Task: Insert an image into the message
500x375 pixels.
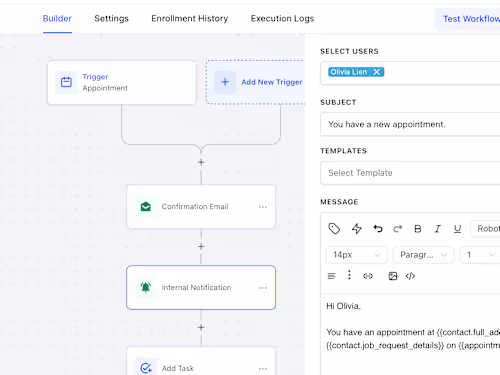Action: [x=393, y=276]
